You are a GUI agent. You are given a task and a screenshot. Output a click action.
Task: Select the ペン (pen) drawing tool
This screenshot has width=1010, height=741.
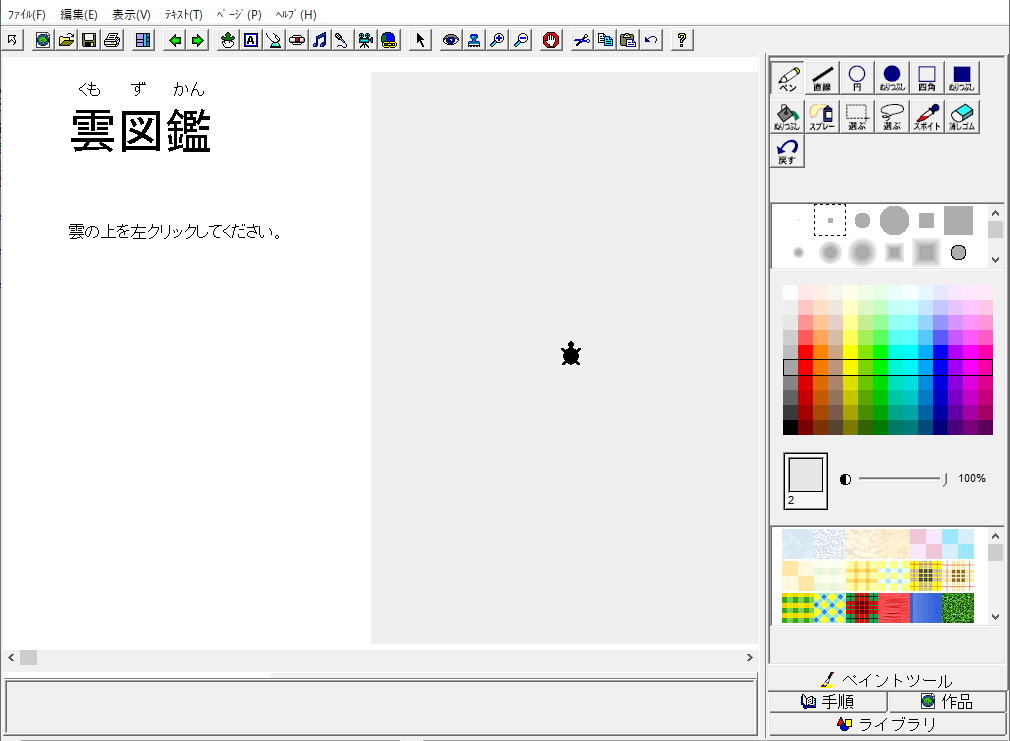787,78
